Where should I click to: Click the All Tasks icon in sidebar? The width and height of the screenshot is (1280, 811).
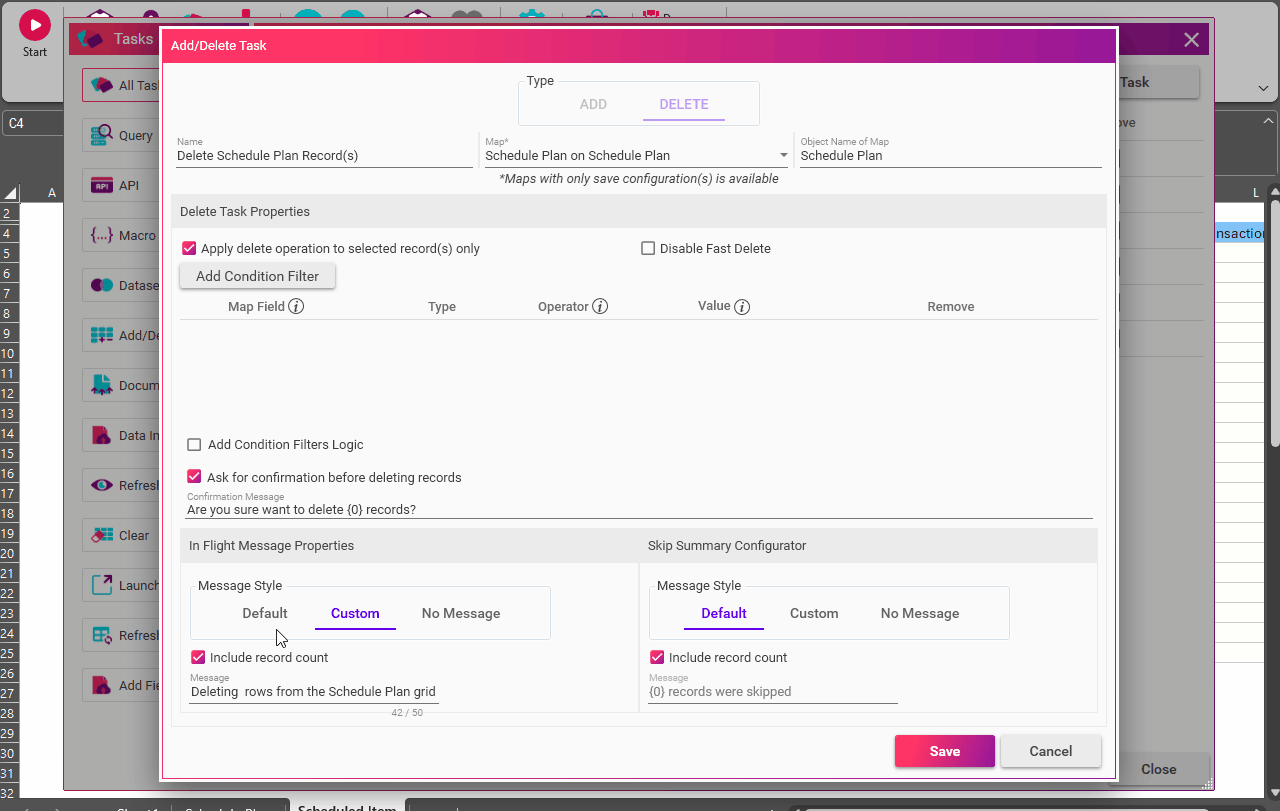click(x=102, y=85)
